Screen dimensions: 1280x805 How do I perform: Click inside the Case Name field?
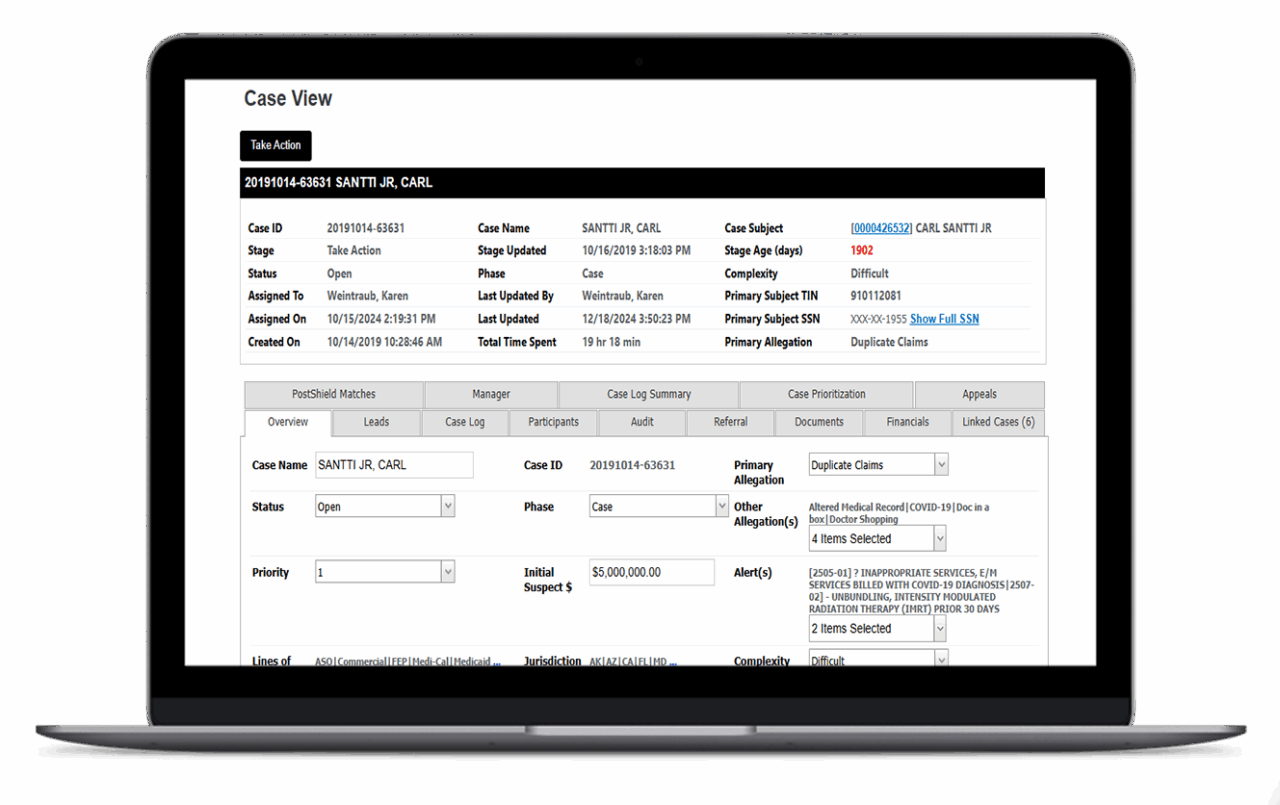point(393,464)
